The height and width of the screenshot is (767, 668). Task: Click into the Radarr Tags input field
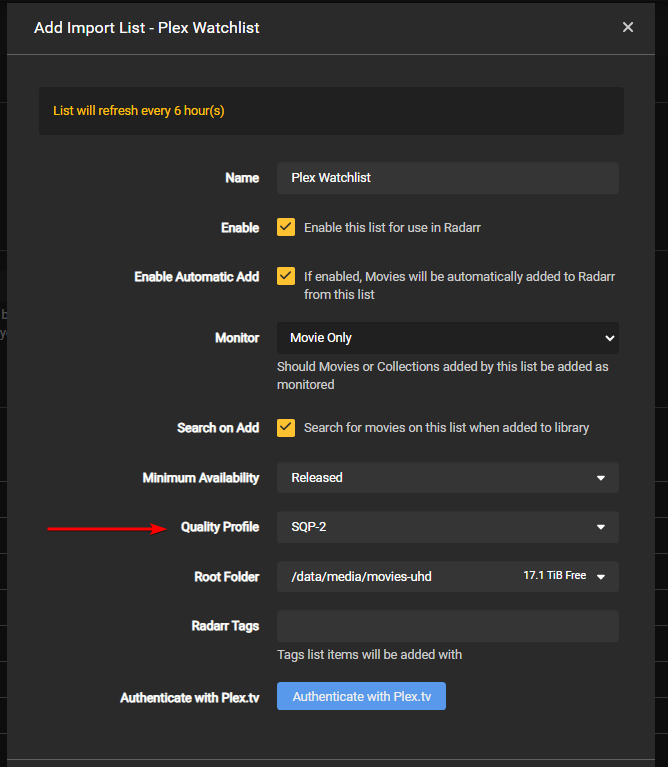pos(447,626)
